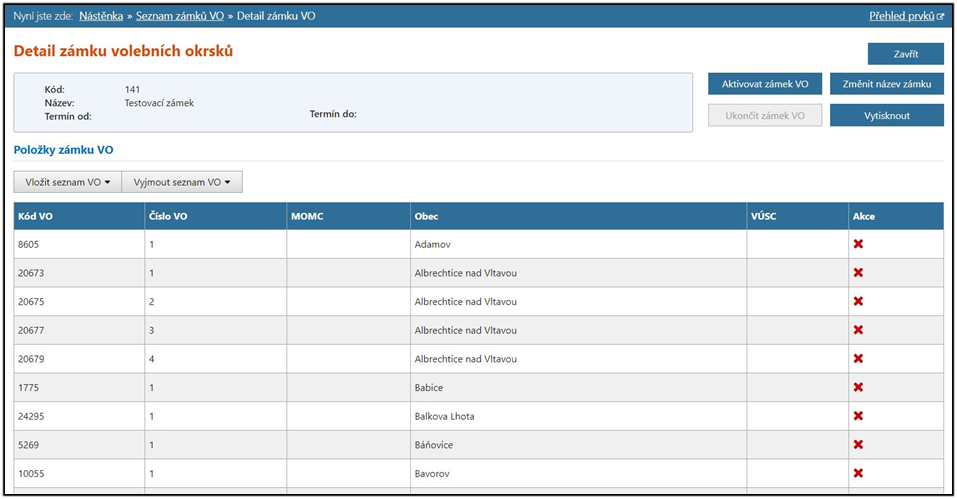Delete VO 20679 entry with red X
Image resolution: width=957 pixels, height=499 pixels.
point(858,359)
